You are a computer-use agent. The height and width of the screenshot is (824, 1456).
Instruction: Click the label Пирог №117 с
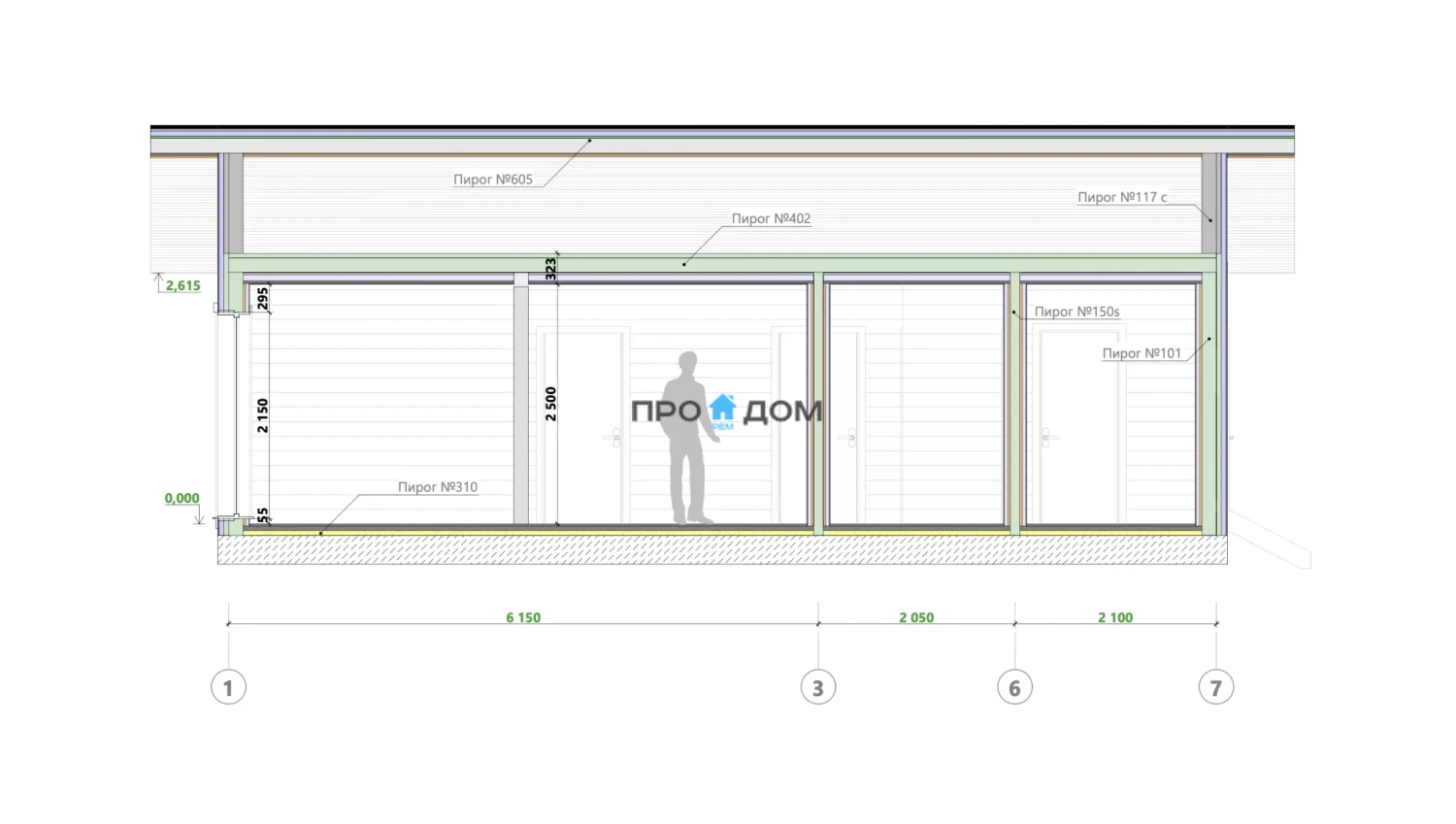1122,197
